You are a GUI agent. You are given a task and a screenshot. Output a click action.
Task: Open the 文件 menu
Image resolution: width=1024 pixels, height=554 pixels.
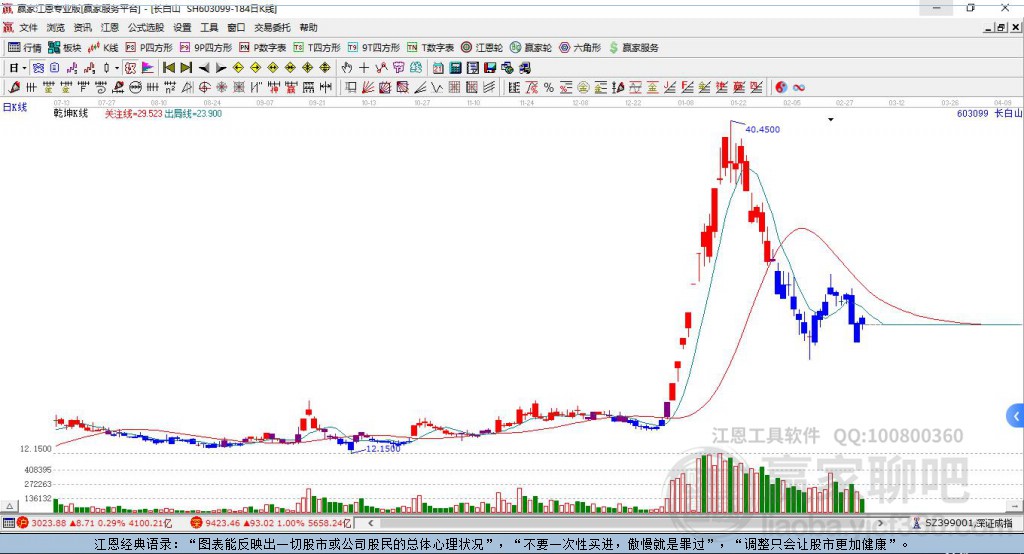[29, 27]
